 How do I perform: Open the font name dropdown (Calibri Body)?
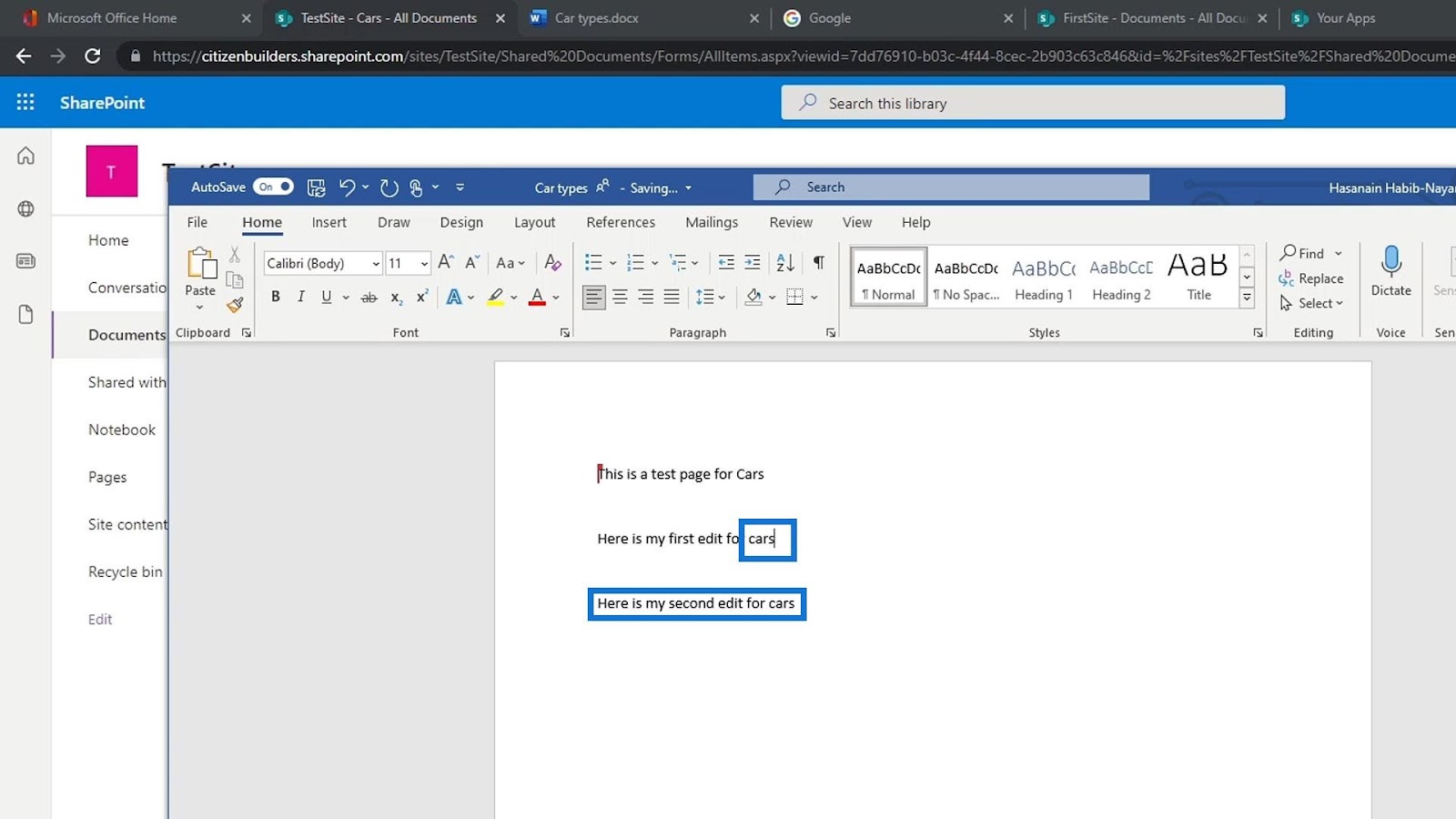click(376, 263)
